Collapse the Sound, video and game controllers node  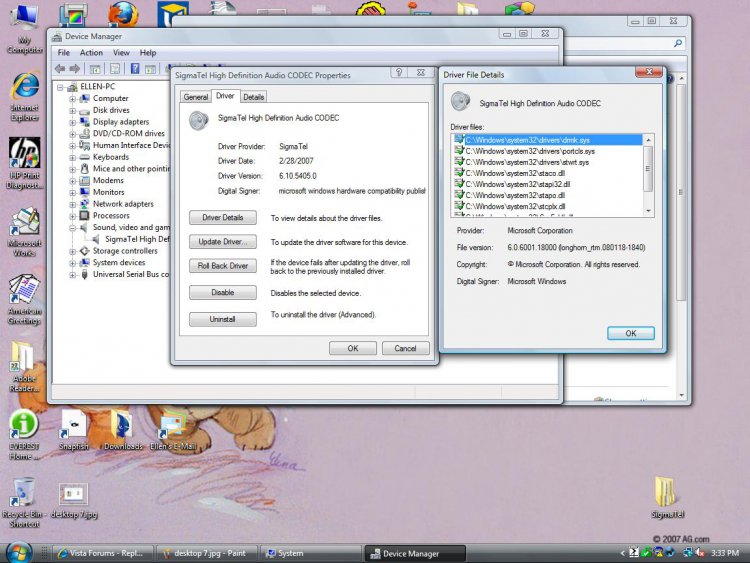coord(72,228)
